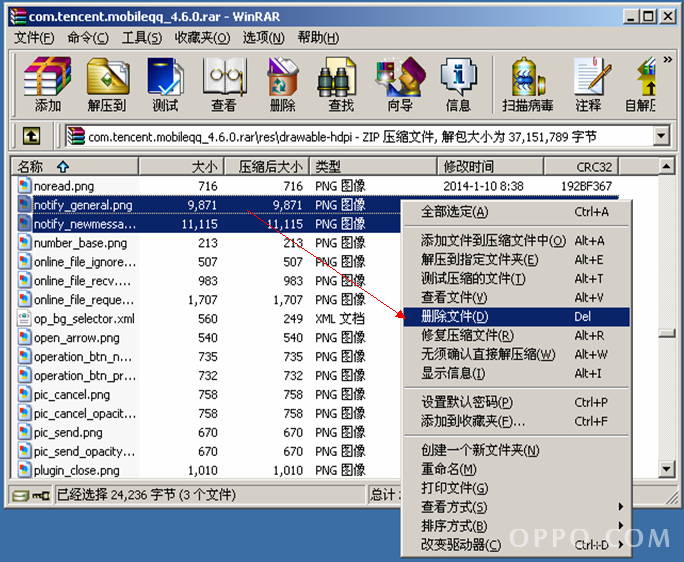Open the Favorites (收藏夹) menu

202,38
